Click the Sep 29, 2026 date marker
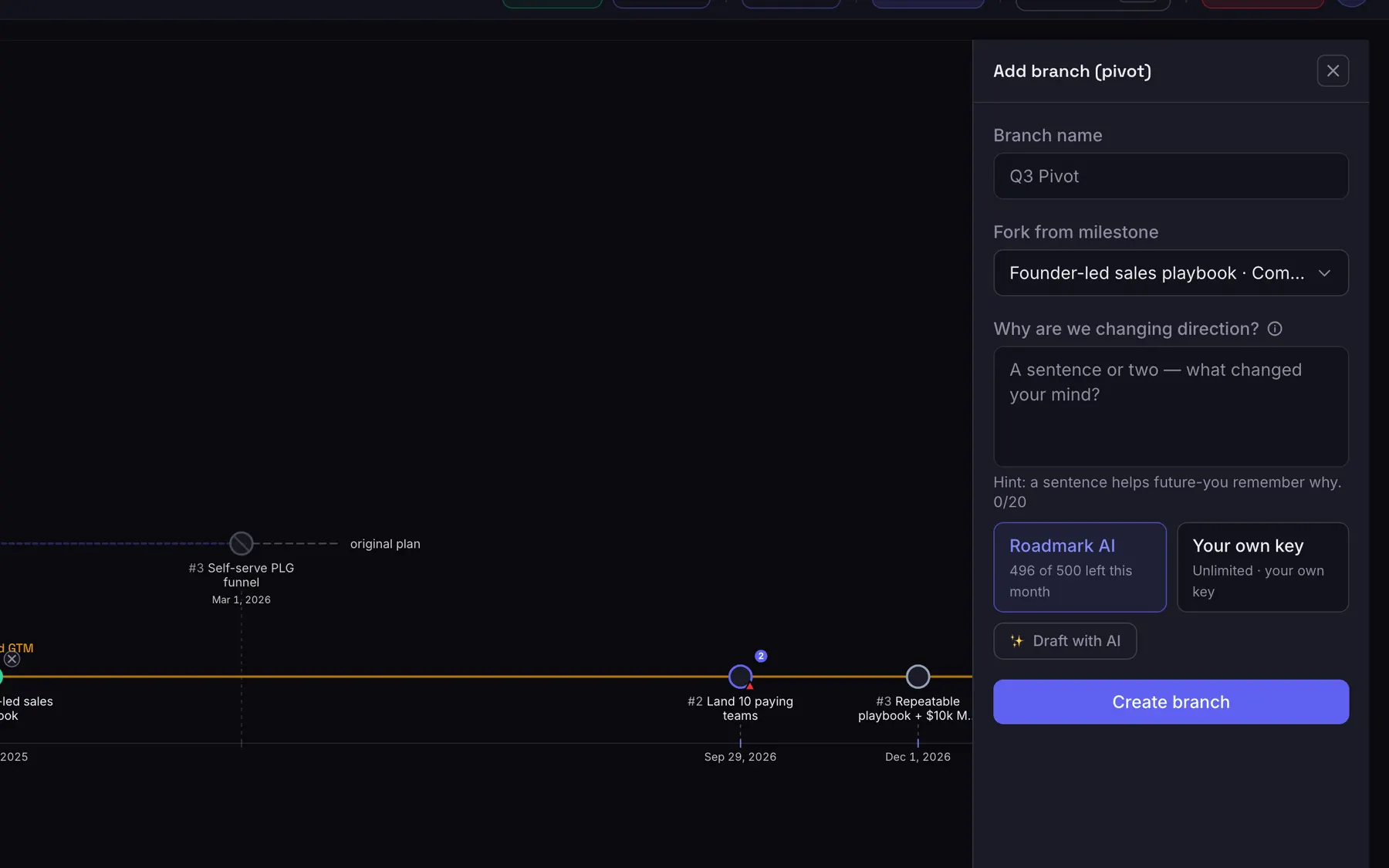The width and height of the screenshot is (1389, 868). 740,757
